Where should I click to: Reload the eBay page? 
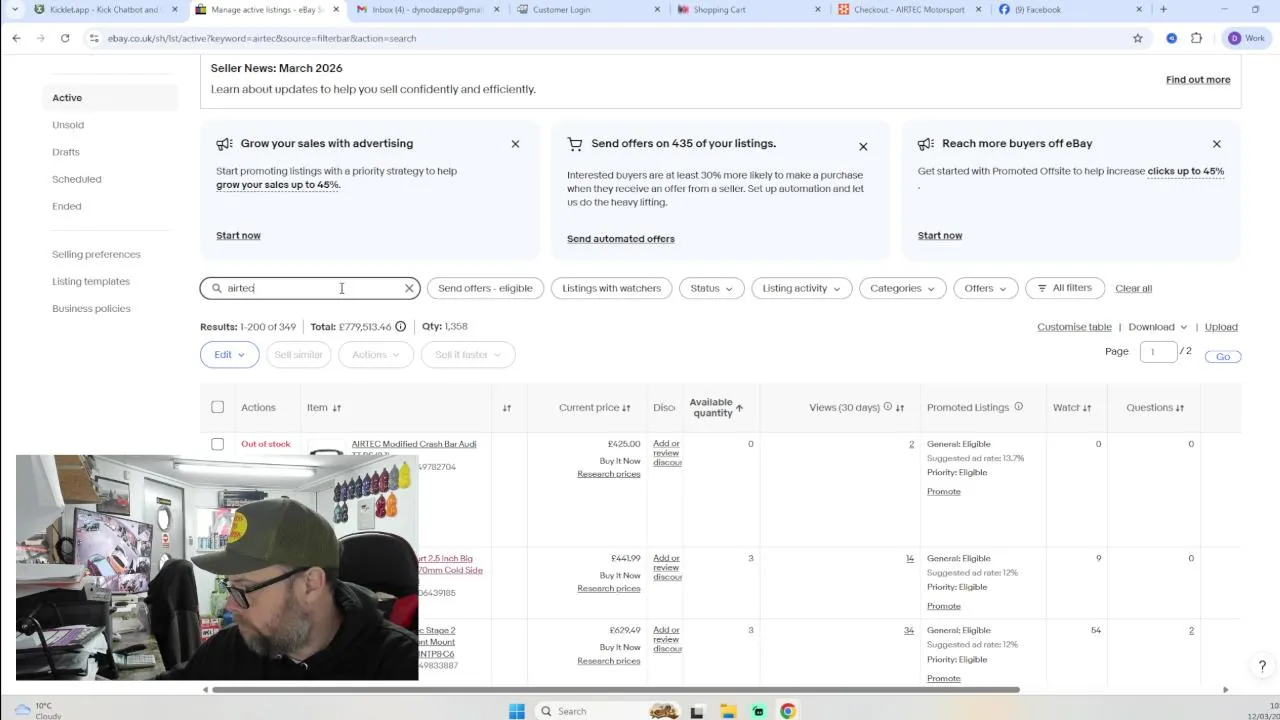click(65, 38)
